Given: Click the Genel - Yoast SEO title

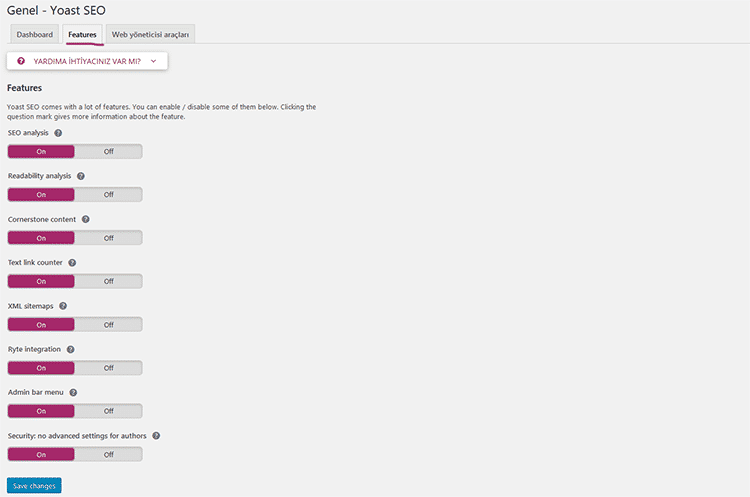Looking at the screenshot, I should pos(56,10).
